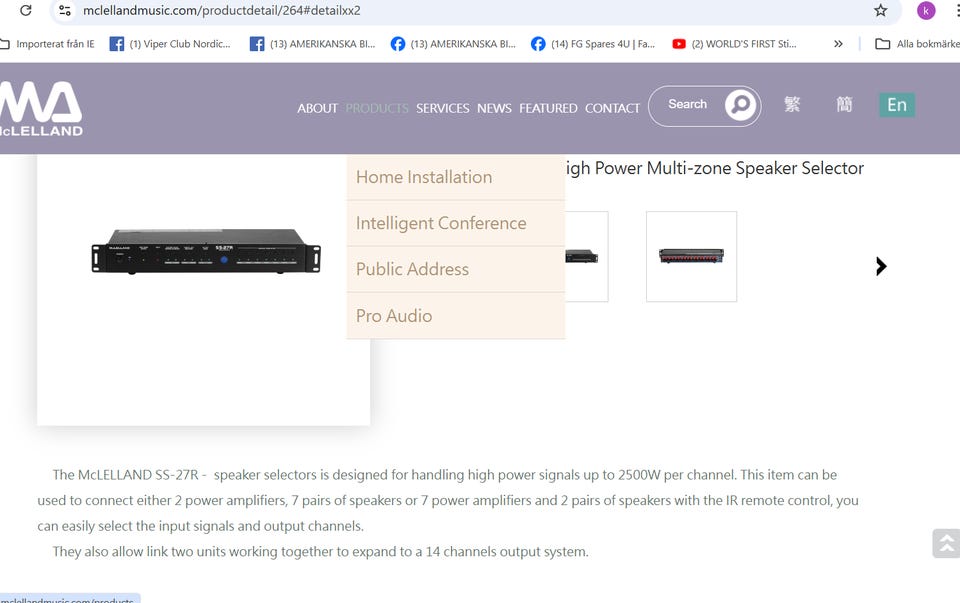Click the scroll-to-top double arrow button
The height and width of the screenshot is (603, 960).
tap(945, 543)
